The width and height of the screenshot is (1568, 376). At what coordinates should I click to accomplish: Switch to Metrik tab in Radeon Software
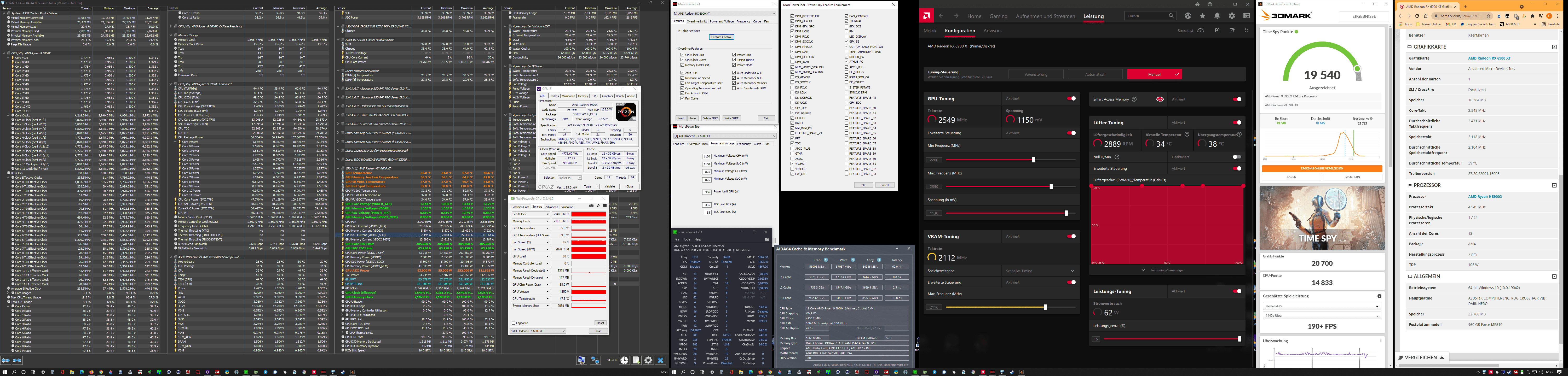[x=930, y=31]
